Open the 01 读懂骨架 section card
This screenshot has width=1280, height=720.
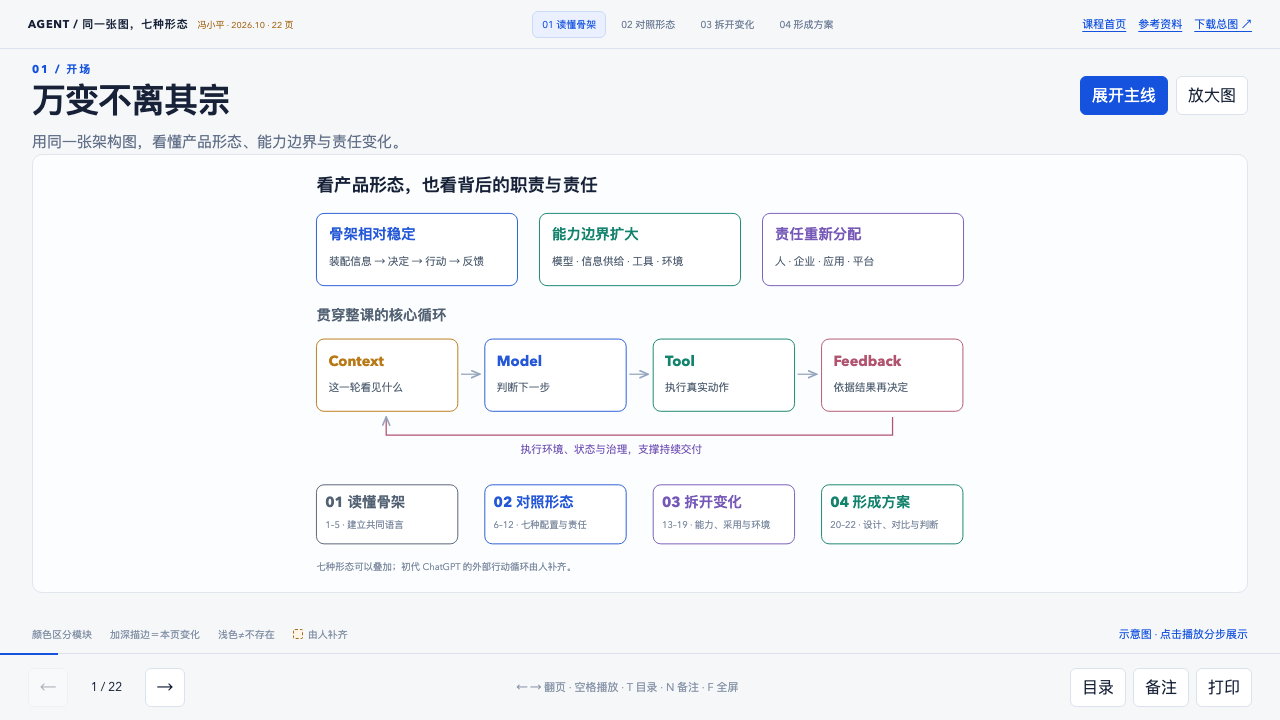pos(387,514)
